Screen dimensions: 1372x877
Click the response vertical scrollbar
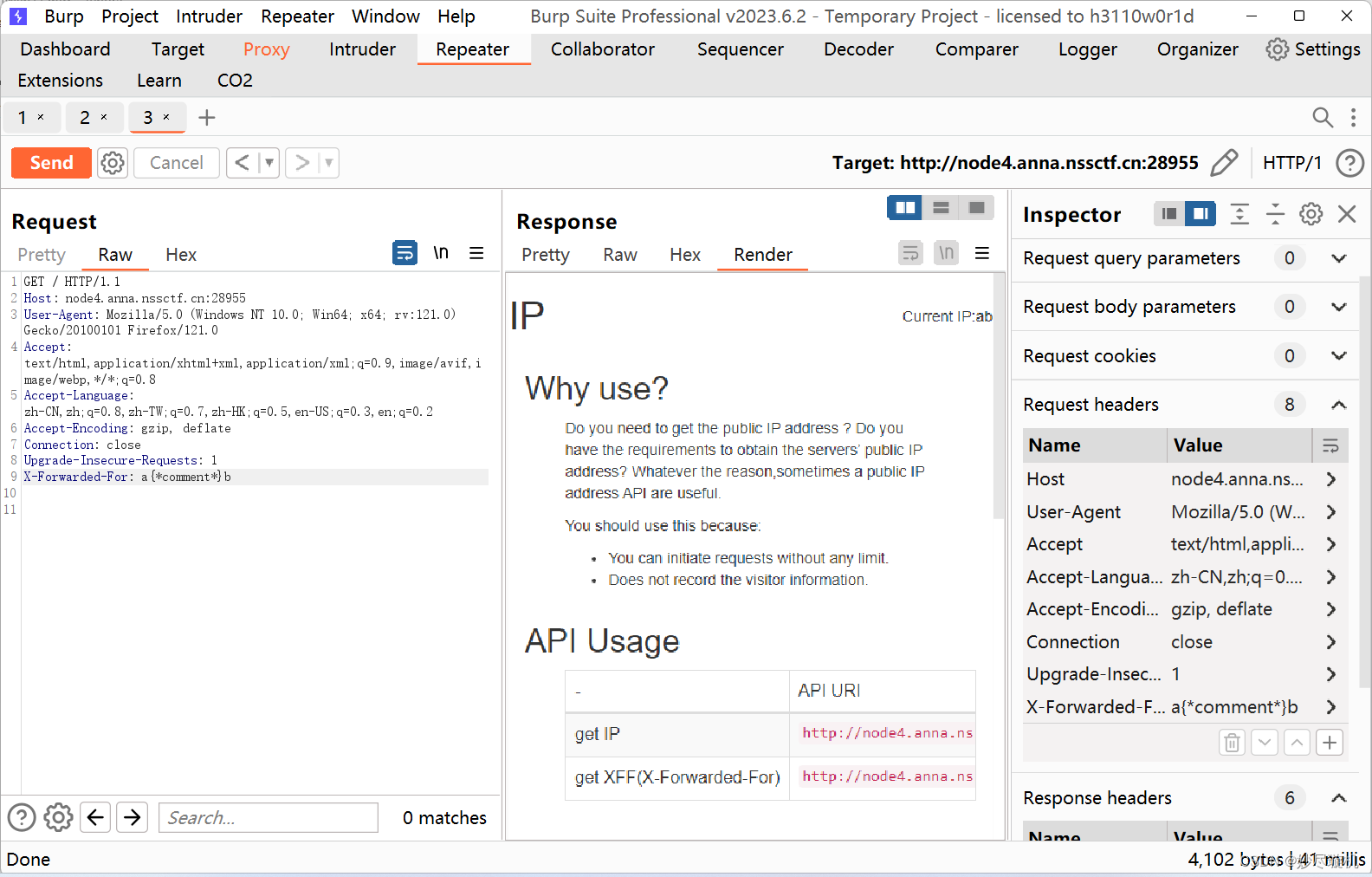tap(999, 397)
